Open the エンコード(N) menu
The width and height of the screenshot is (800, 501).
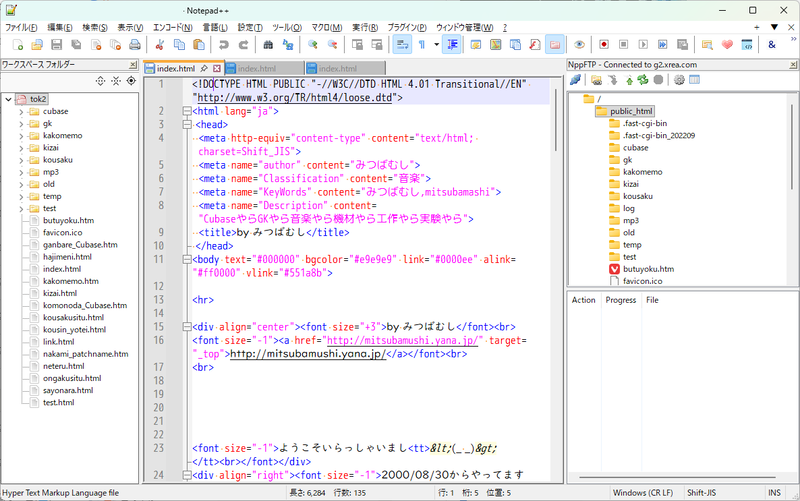pos(172,28)
